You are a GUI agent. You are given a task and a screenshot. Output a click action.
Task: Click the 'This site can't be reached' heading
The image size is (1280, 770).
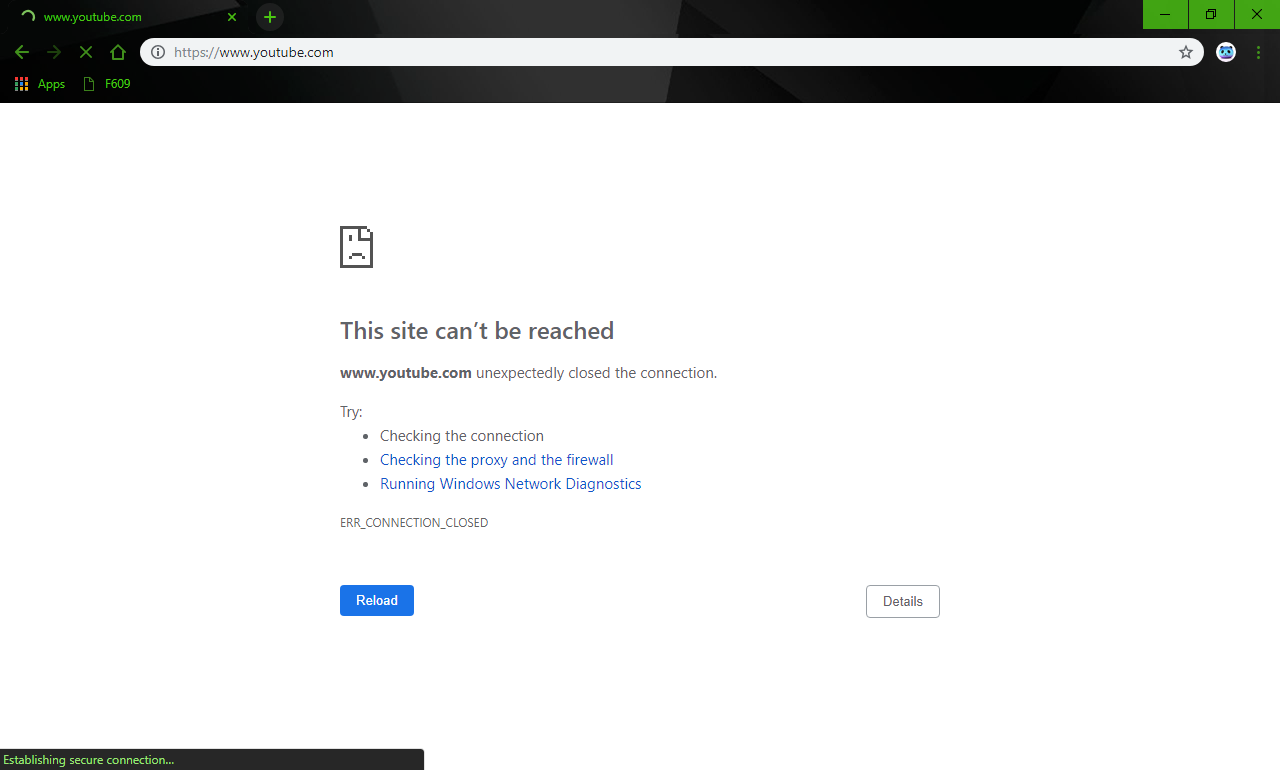(477, 331)
